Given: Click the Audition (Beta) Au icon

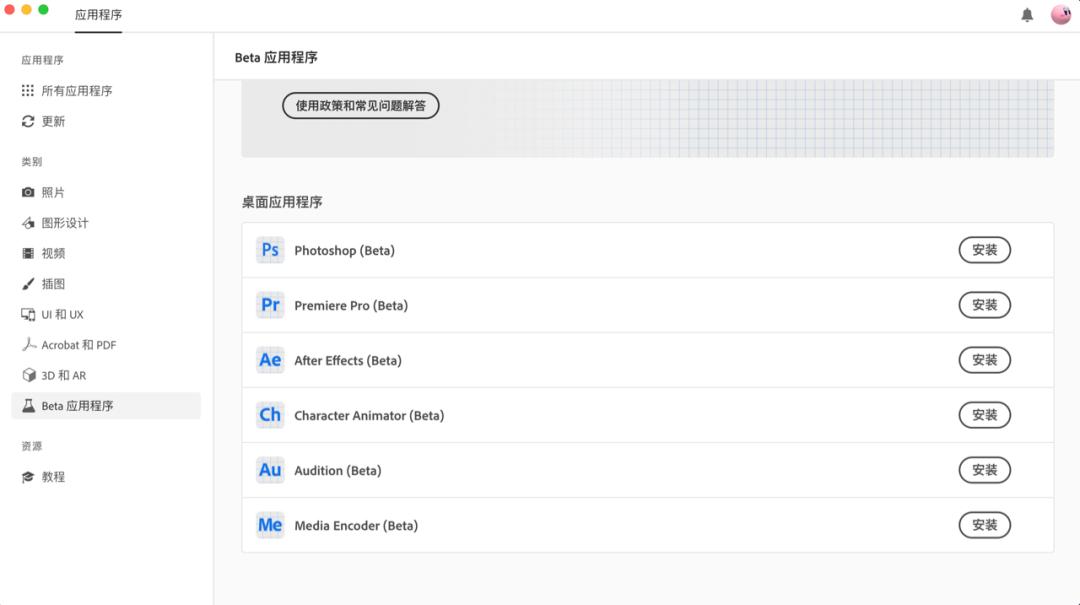Looking at the screenshot, I should click(x=270, y=470).
